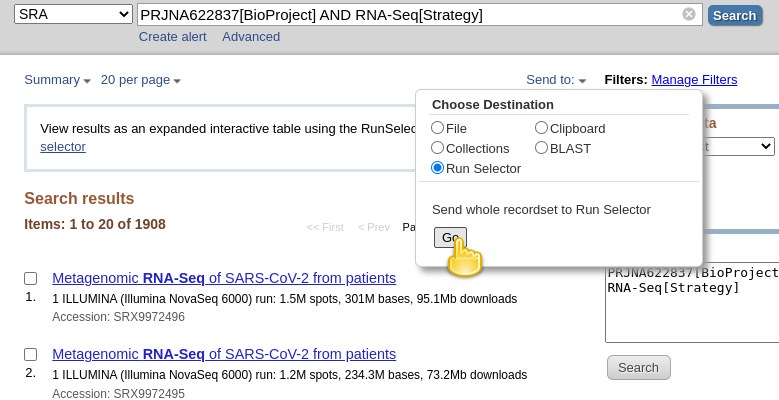Open the Create alert link
779x400 pixels.
coord(172,36)
